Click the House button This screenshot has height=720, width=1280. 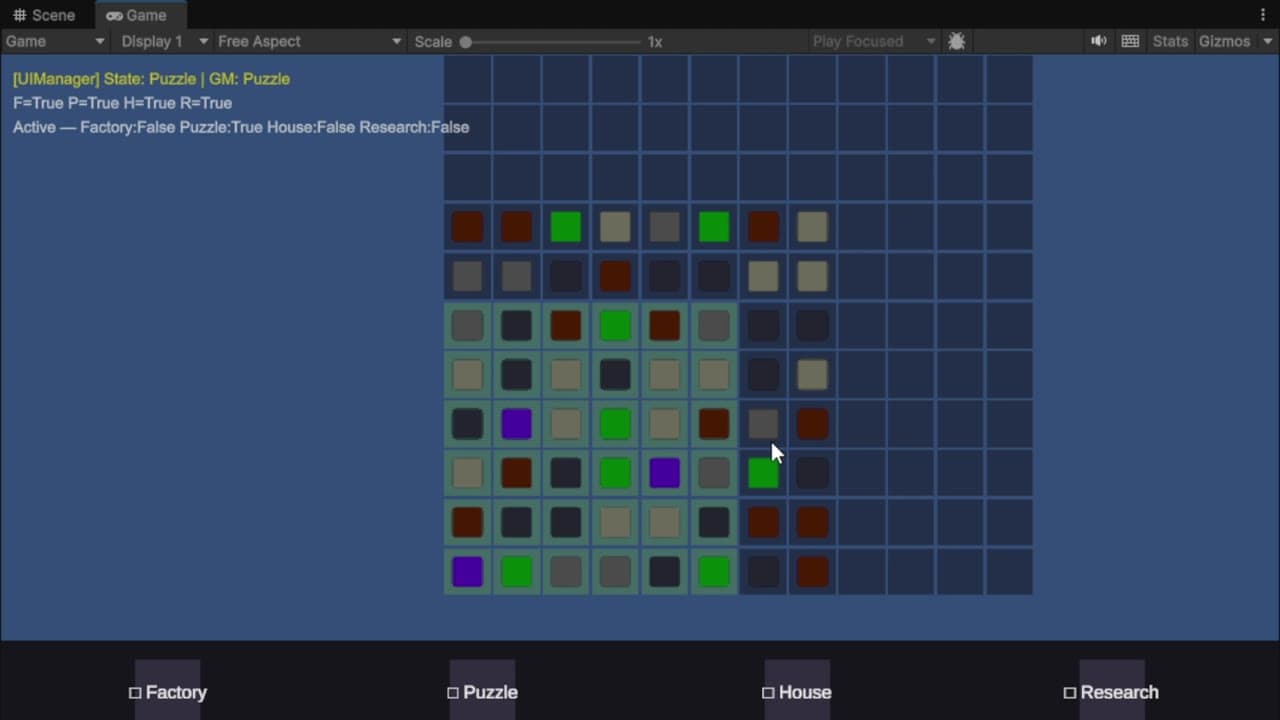click(x=797, y=690)
